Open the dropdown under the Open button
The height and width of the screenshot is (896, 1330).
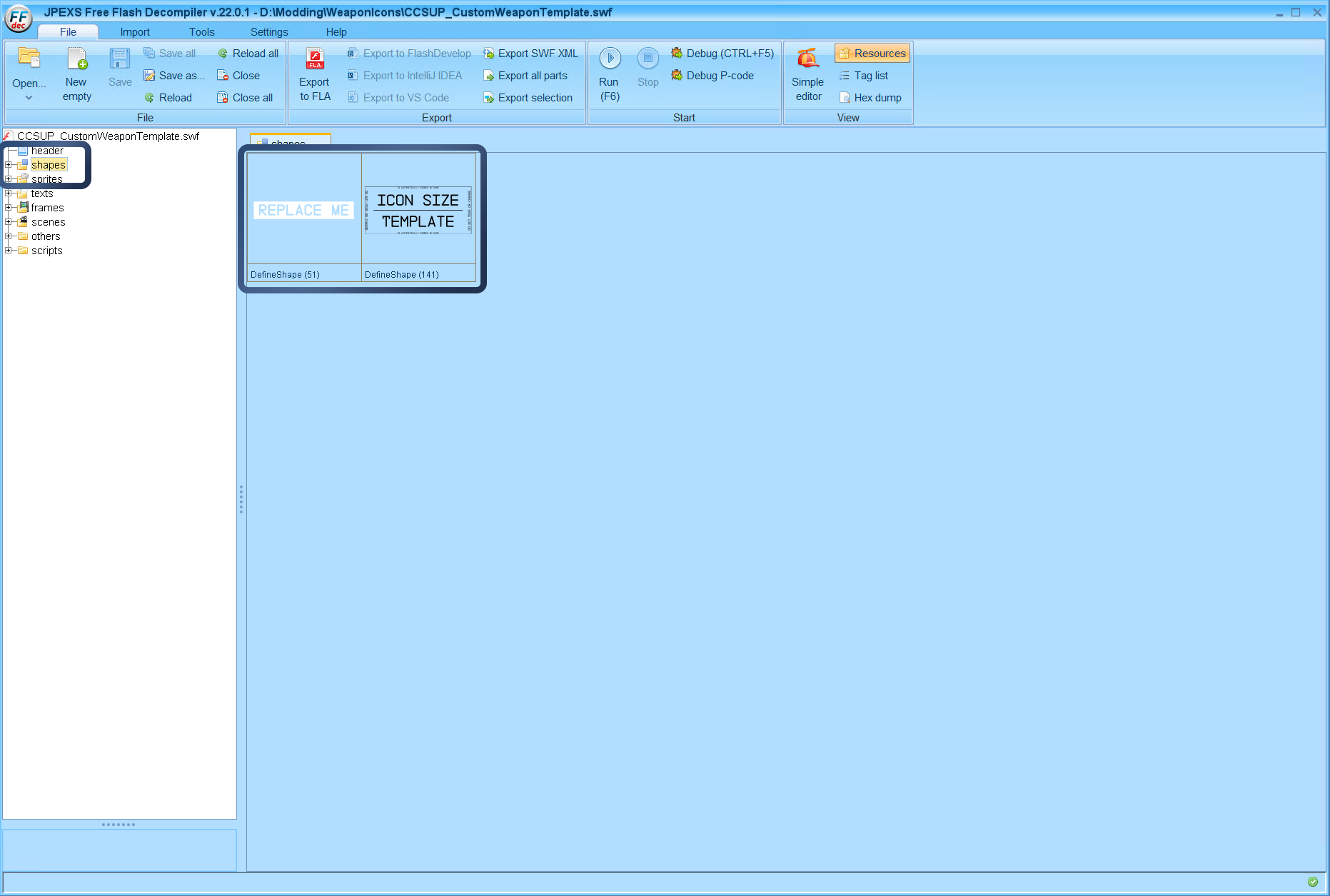pyautogui.click(x=29, y=96)
